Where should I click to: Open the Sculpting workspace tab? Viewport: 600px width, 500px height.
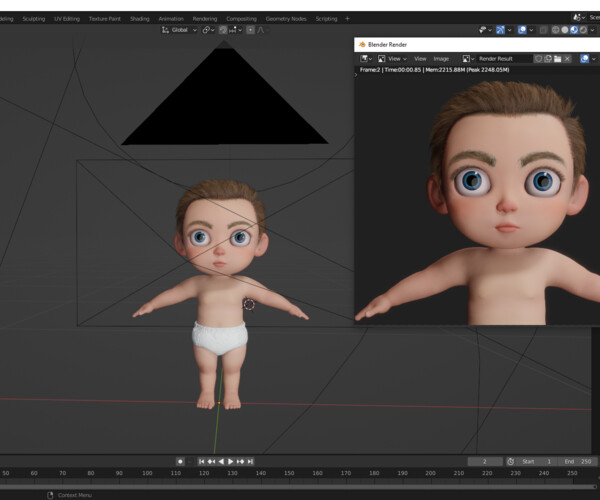(x=34, y=19)
